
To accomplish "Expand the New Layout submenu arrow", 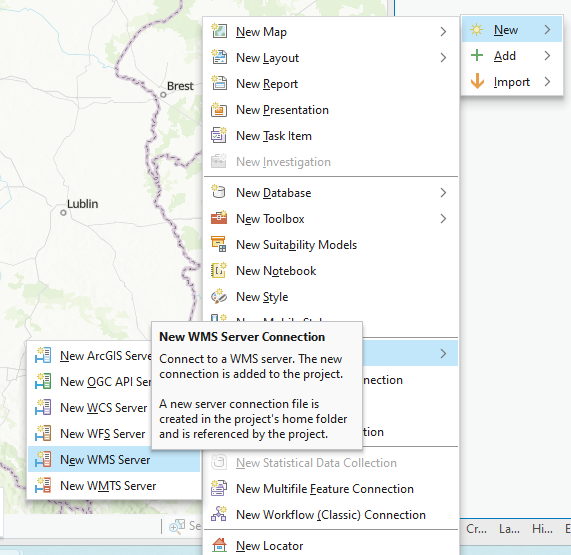I will pos(443,58).
